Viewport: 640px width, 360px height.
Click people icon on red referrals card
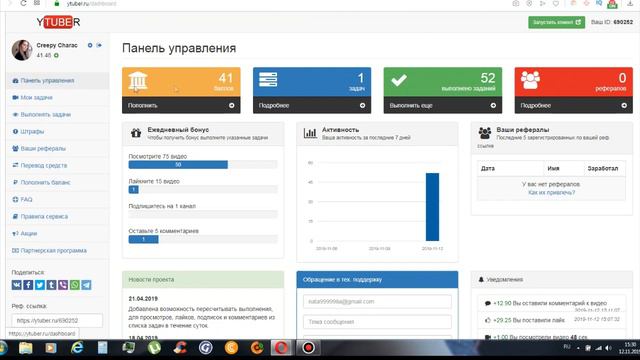point(530,80)
